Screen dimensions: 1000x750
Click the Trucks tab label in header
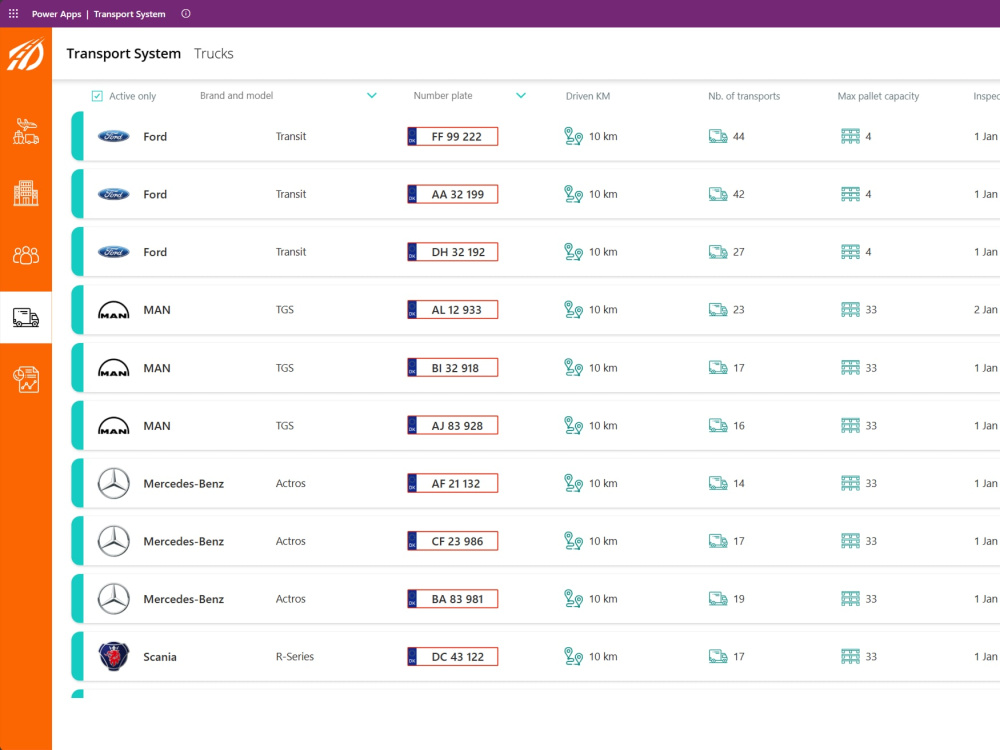[x=214, y=54]
